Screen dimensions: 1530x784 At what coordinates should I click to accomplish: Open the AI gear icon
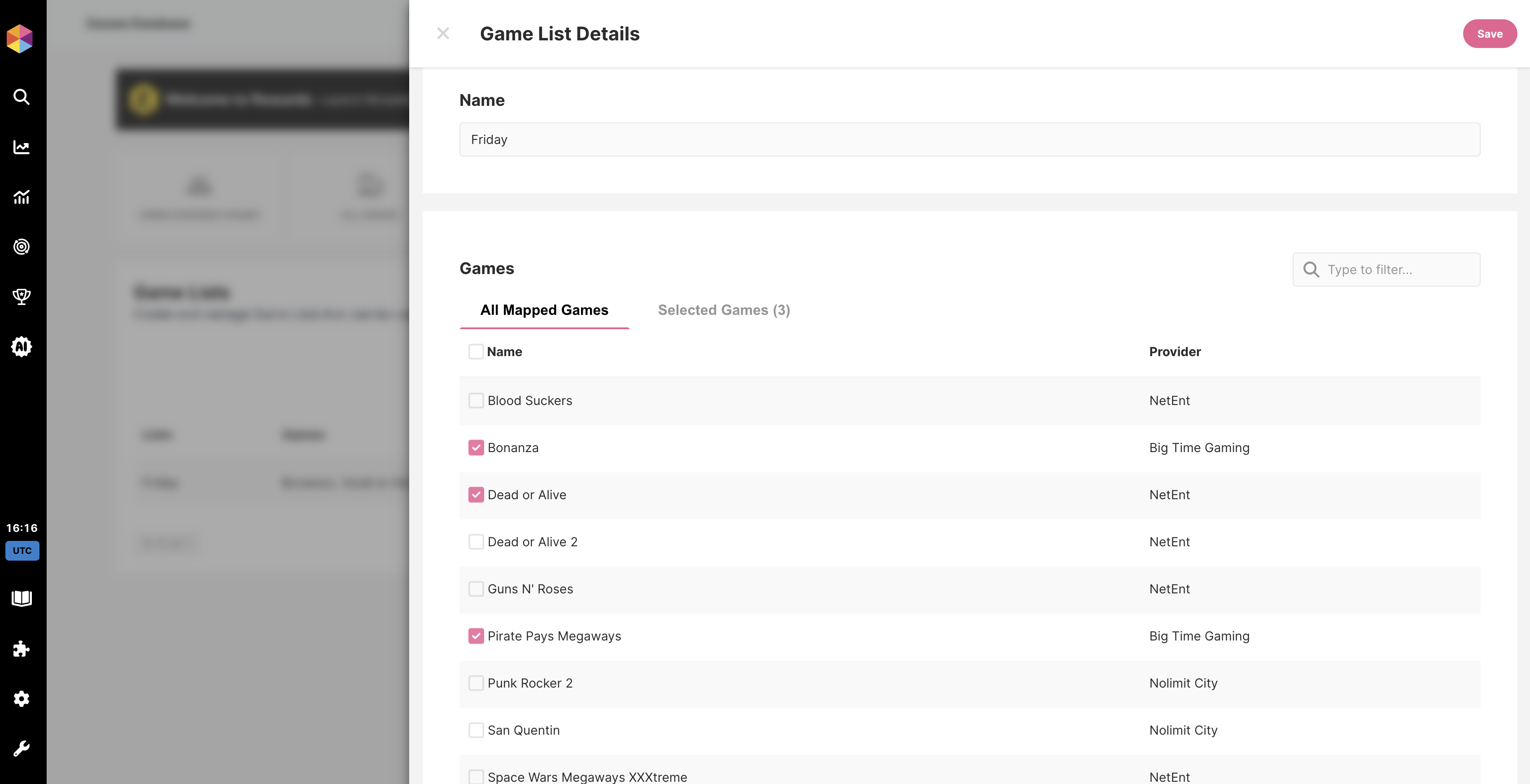tap(22, 346)
